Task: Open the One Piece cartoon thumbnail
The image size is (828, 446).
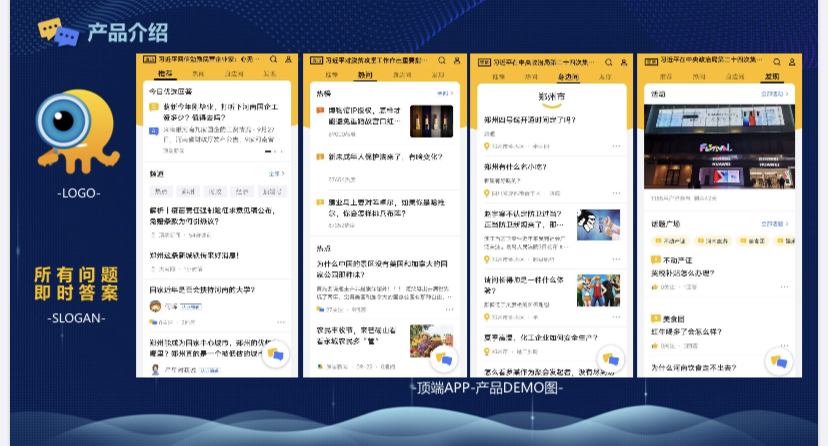Action: 598,290
